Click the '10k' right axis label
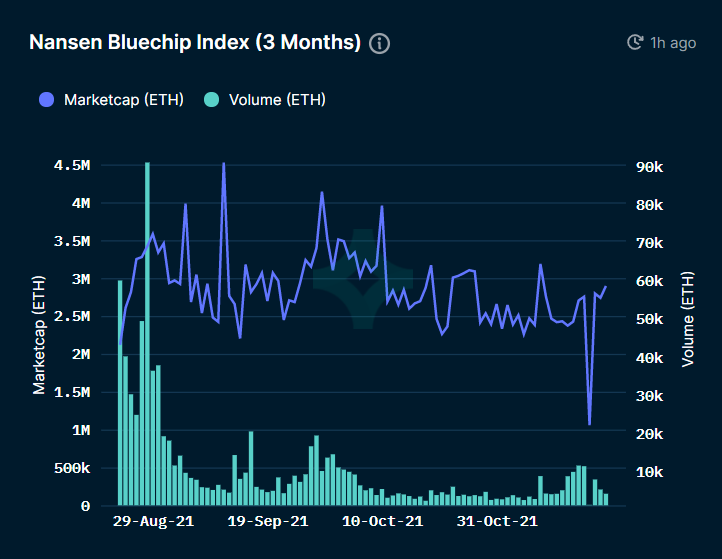Screen dimensions: 722x559 click(649, 472)
